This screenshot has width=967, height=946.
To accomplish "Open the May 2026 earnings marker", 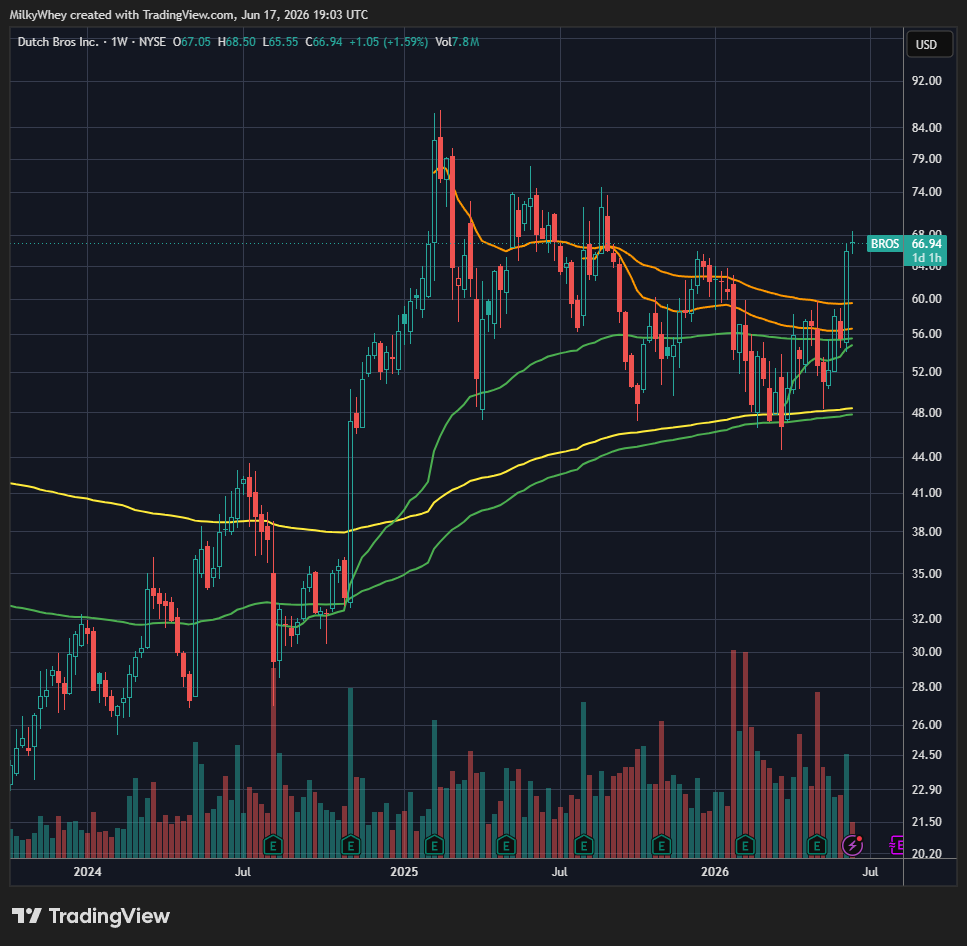I will coord(817,845).
